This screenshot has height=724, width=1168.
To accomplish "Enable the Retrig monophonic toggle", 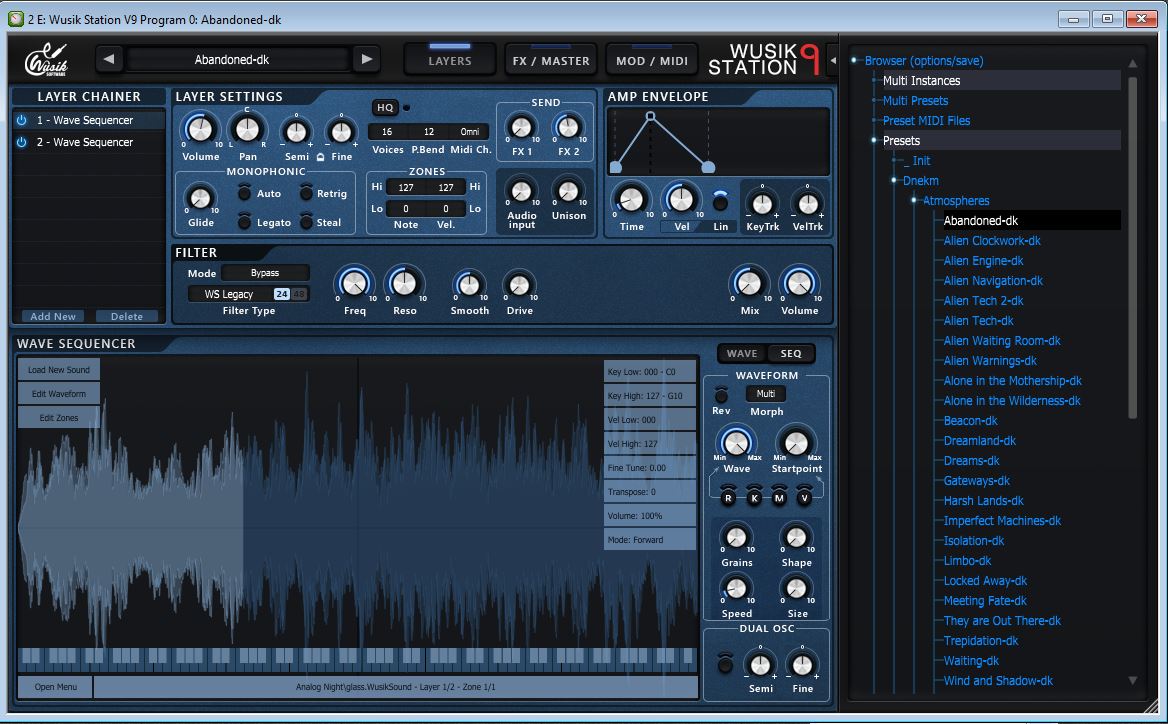I will click(x=306, y=193).
